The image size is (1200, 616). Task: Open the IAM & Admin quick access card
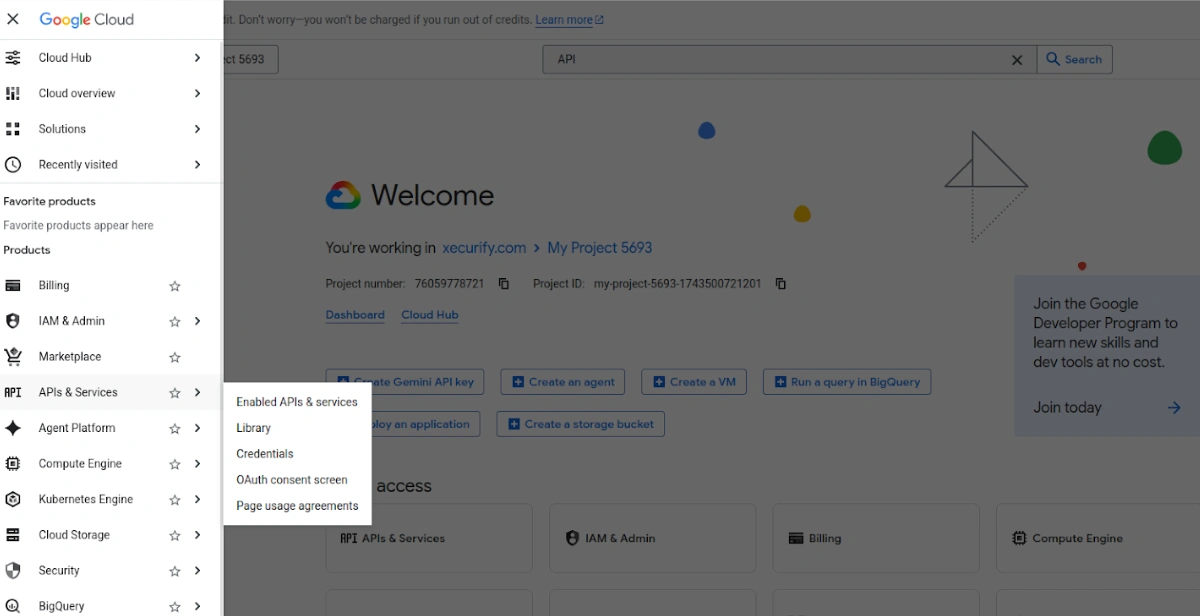click(x=652, y=538)
